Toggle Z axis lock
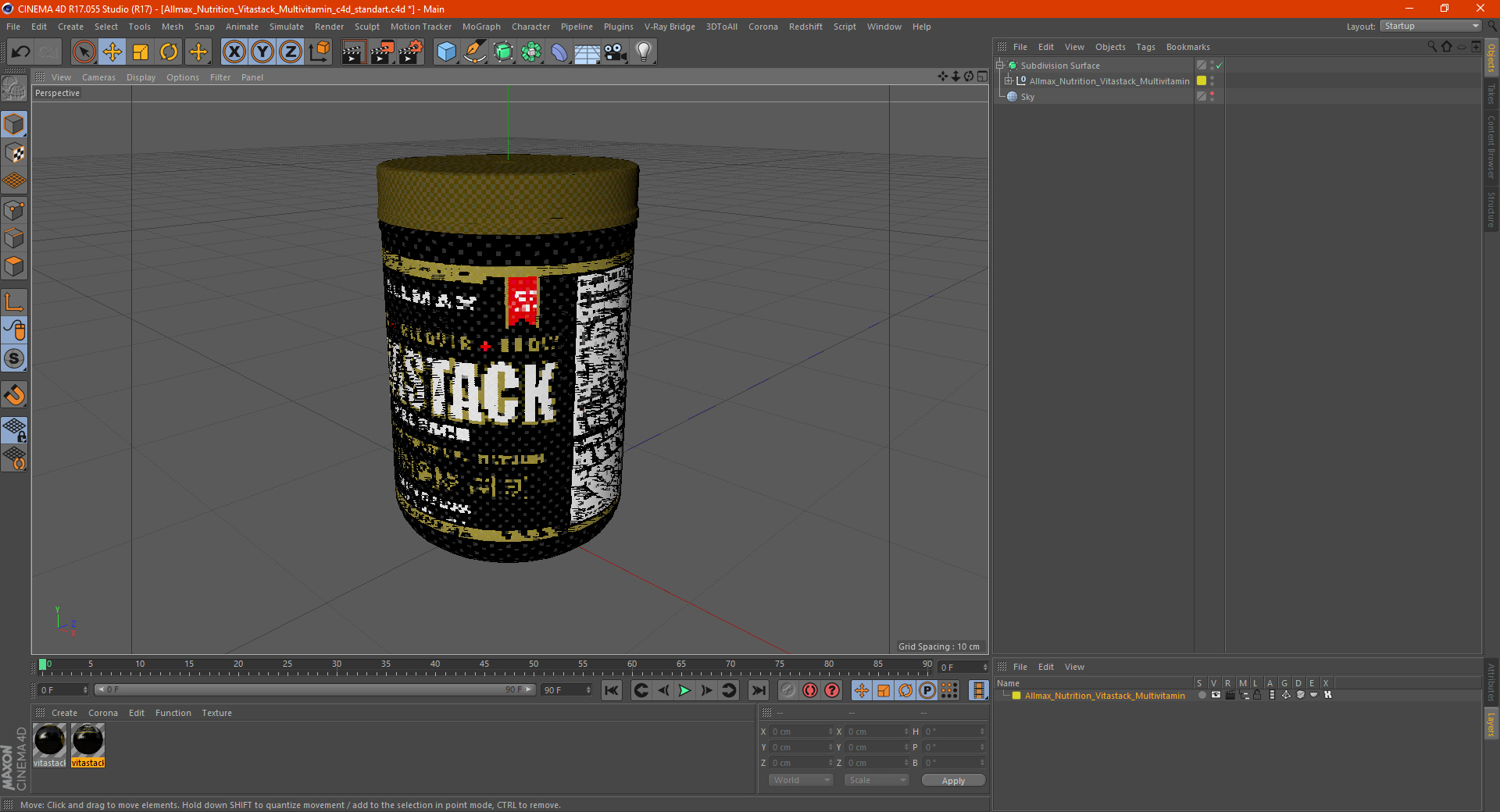This screenshot has width=1500, height=812. (x=291, y=52)
